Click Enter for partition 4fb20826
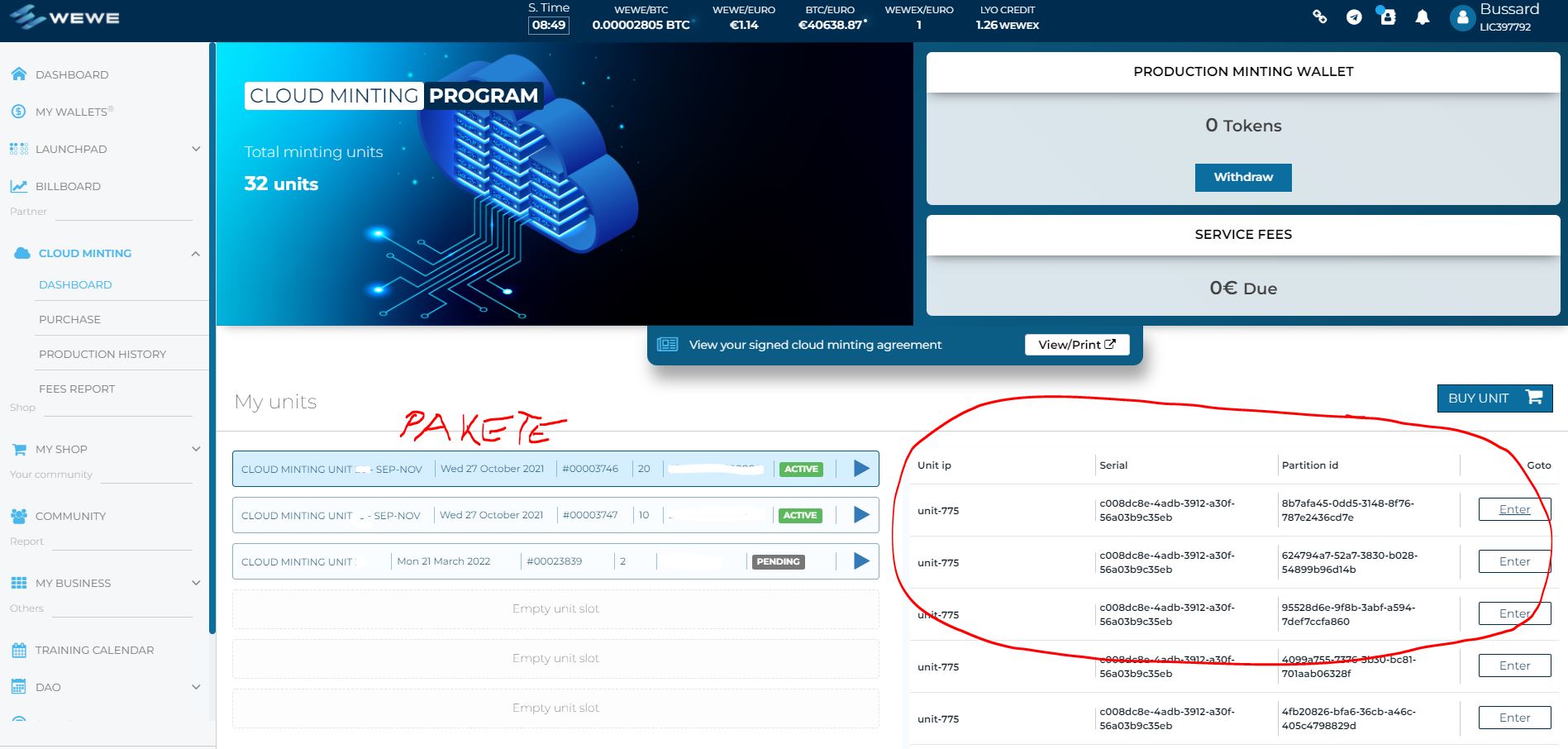The height and width of the screenshot is (749, 1568). click(x=1514, y=718)
